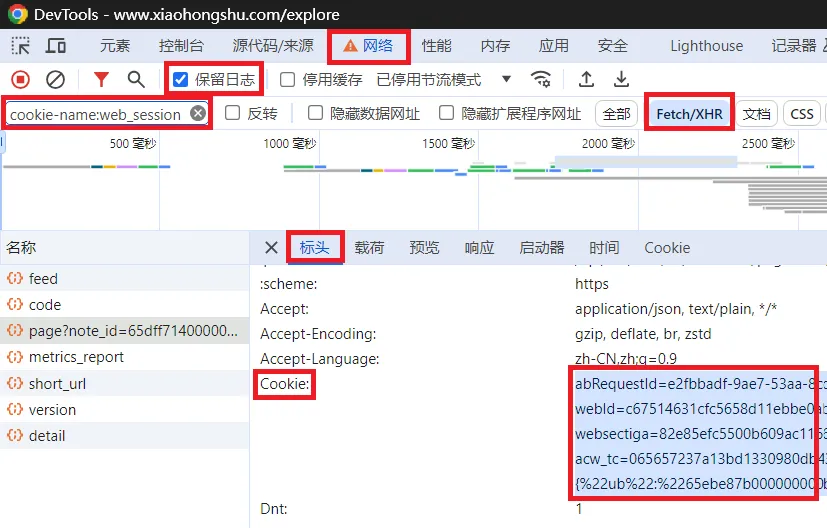Click the 'gzip, deflate, br, zstd' value
This screenshot has width=827, height=528.
[x=643, y=334]
